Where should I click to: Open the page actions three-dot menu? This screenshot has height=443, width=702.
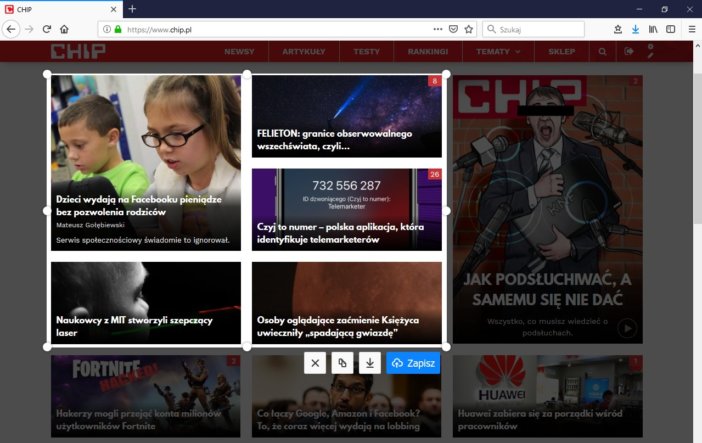click(x=438, y=30)
